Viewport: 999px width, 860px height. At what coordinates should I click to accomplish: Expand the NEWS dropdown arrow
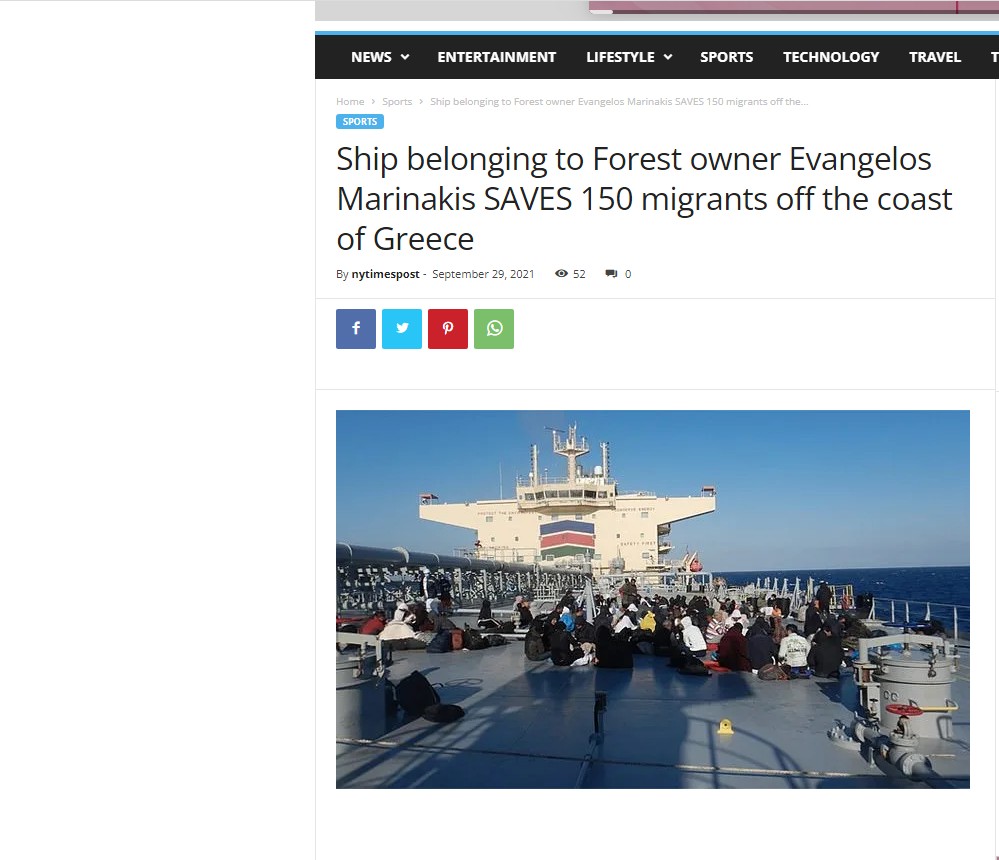coord(405,57)
